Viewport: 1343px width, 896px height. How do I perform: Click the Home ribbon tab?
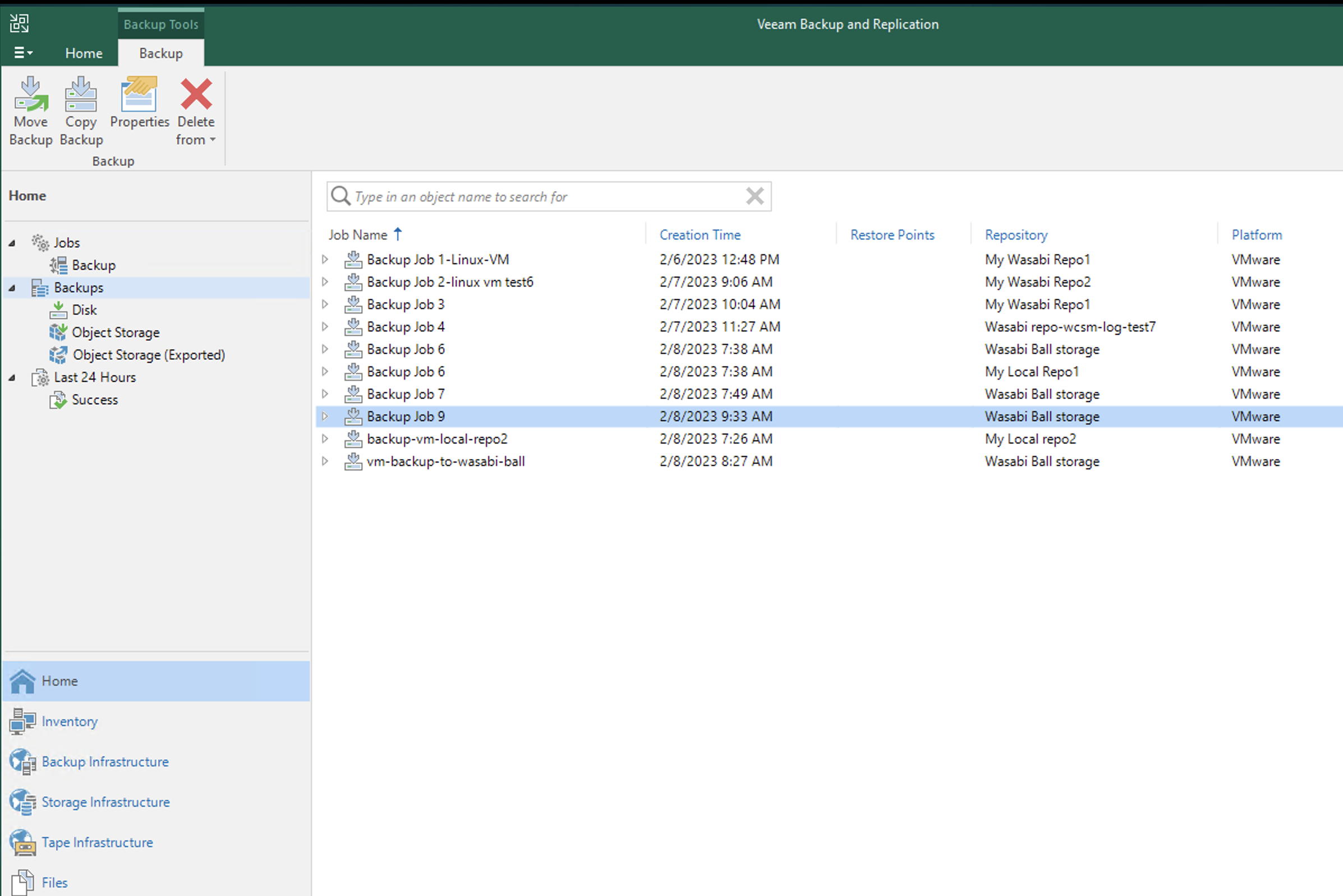(x=83, y=53)
